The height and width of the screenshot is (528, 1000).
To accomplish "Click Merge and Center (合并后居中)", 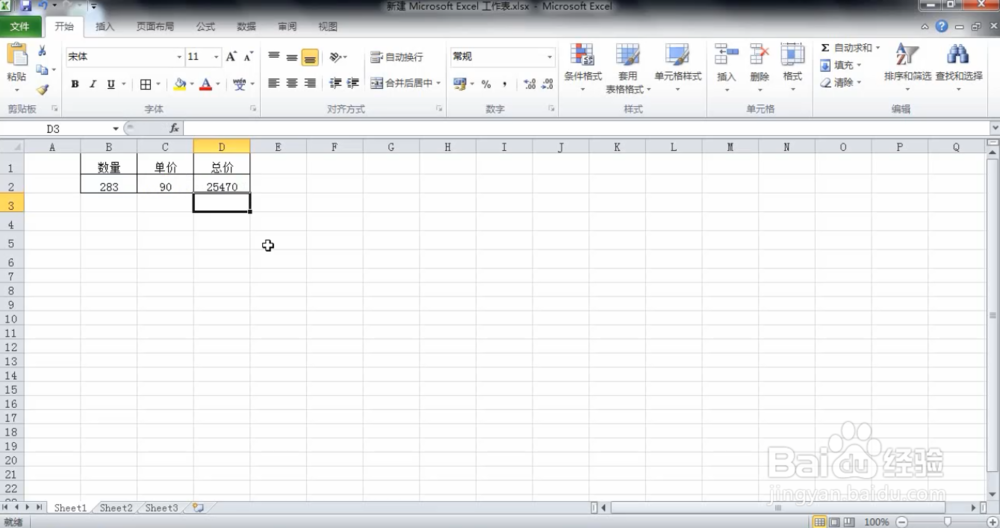I will 402,83.
